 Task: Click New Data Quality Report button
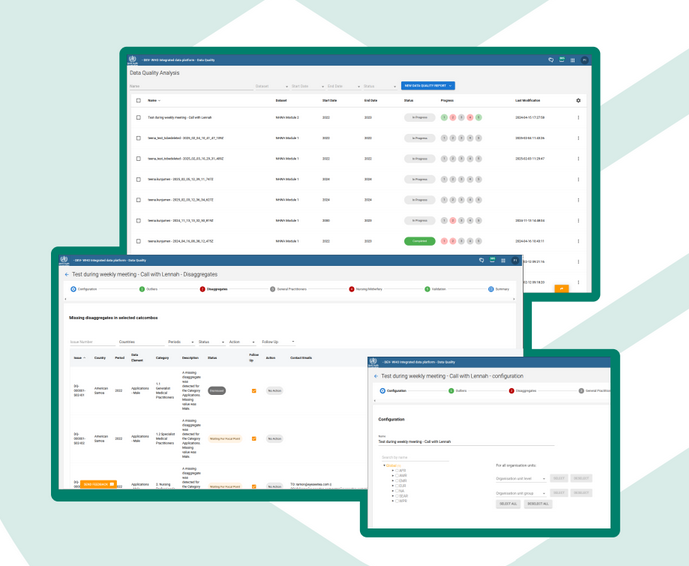tap(428, 86)
